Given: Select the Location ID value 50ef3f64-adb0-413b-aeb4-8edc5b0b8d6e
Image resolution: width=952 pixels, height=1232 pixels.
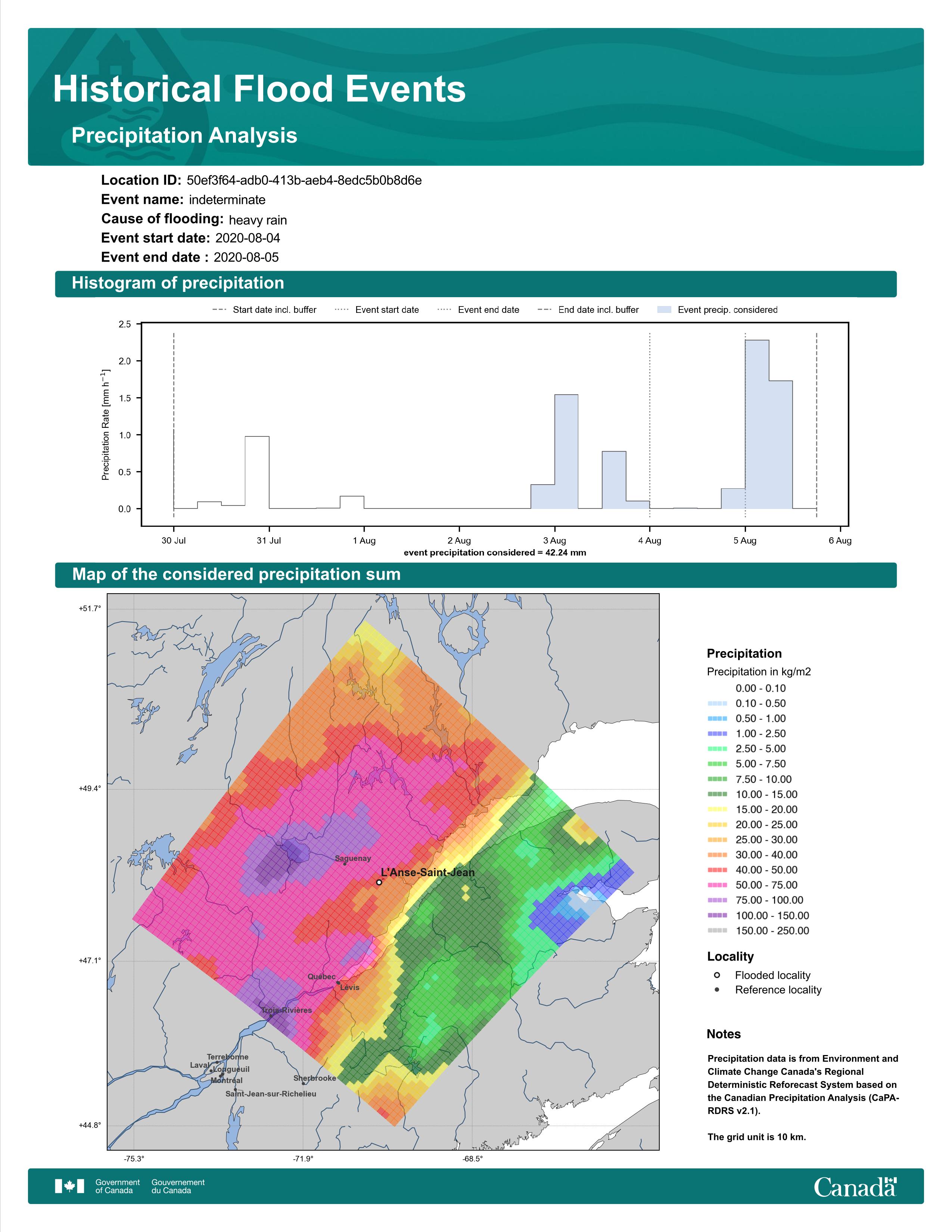Looking at the screenshot, I should point(304,181).
